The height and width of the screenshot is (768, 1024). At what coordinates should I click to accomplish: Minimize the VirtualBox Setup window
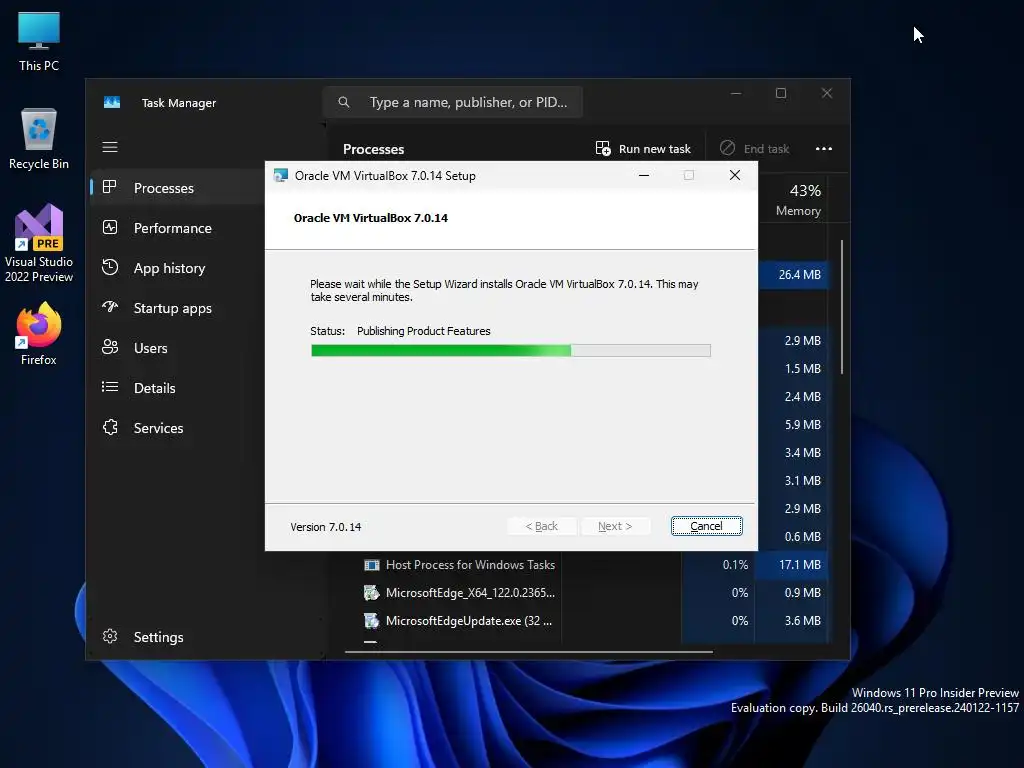pyautogui.click(x=644, y=175)
